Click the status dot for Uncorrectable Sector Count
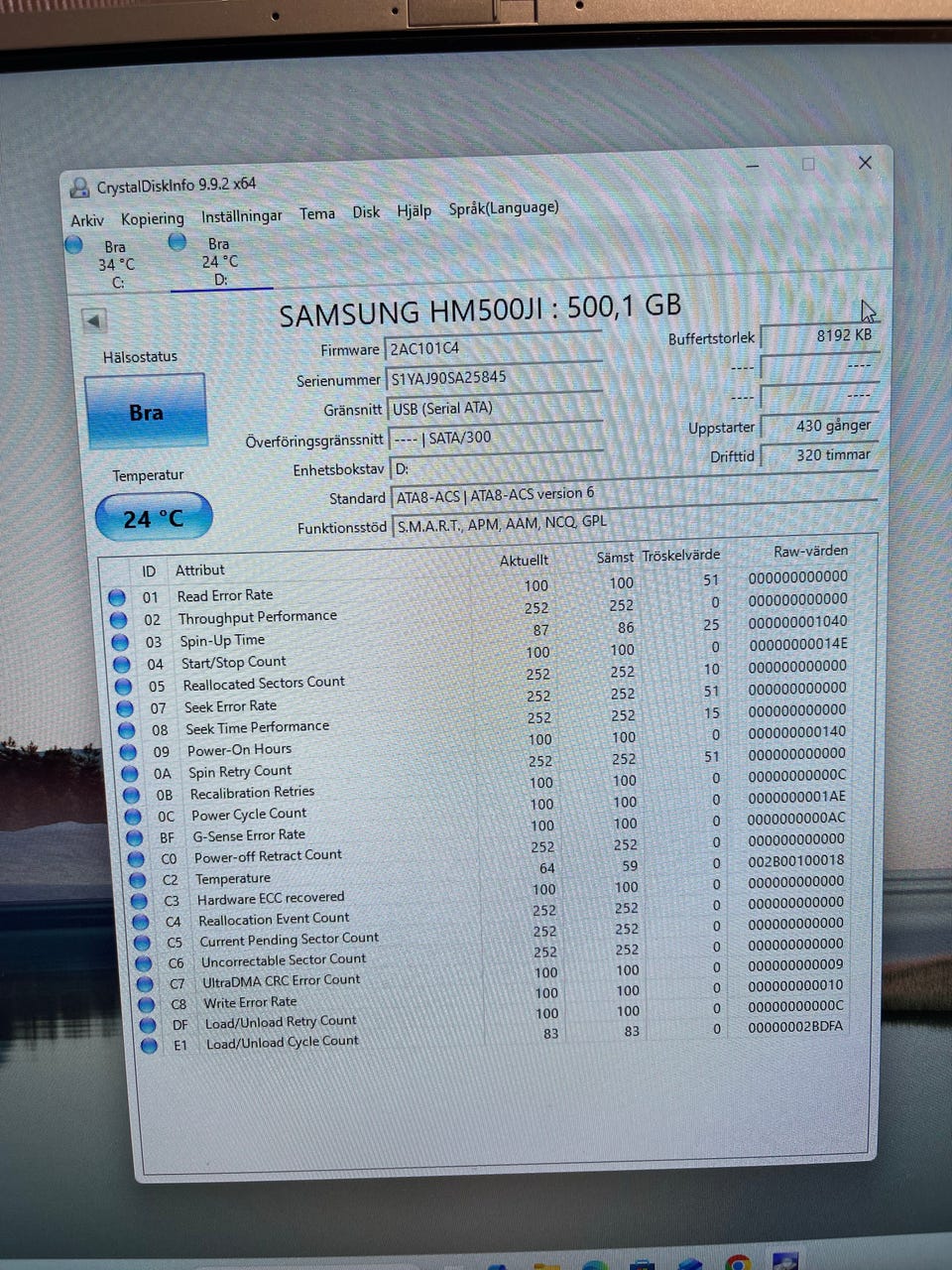Viewport: 952px width, 1270px height. tap(144, 963)
